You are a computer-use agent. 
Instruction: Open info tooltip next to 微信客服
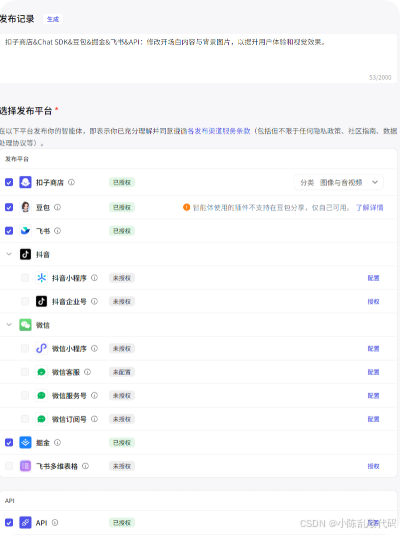coord(87,372)
